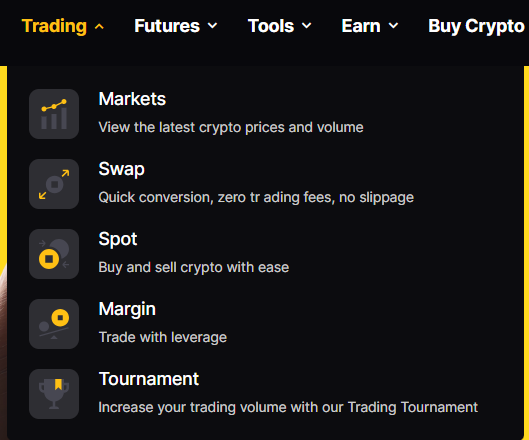Select the Swap heading
The width and height of the screenshot is (529, 440).
point(121,169)
